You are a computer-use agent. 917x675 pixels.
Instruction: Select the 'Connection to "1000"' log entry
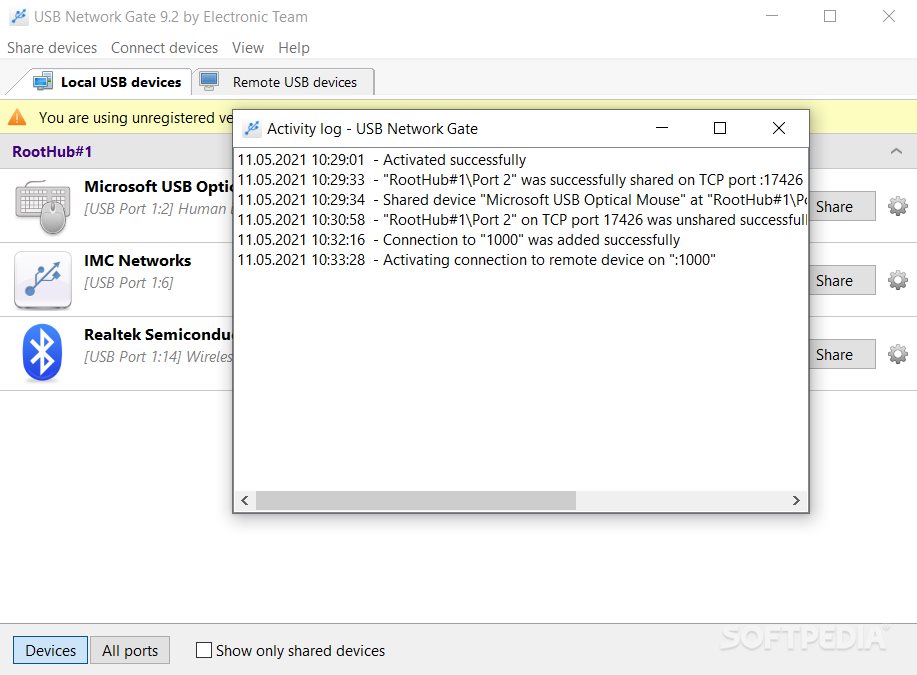(459, 239)
